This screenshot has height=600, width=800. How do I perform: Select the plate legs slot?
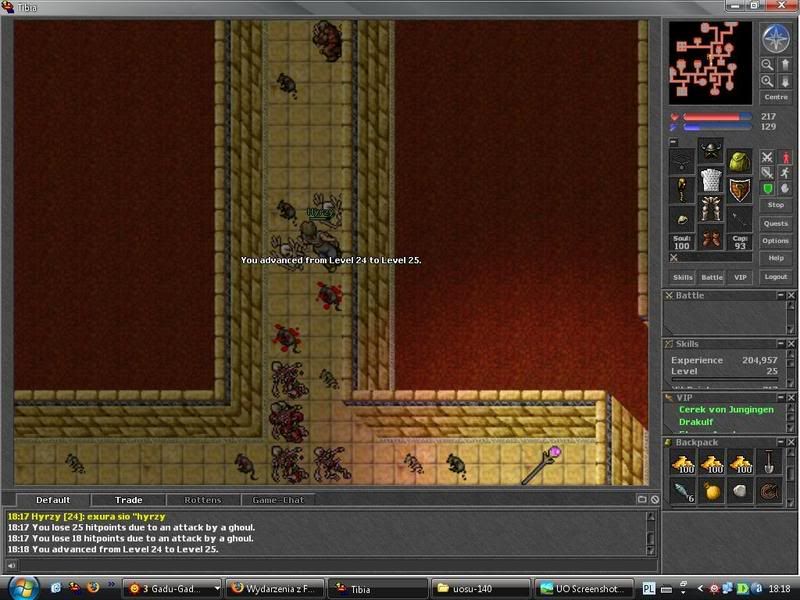pyautogui.click(x=710, y=209)
